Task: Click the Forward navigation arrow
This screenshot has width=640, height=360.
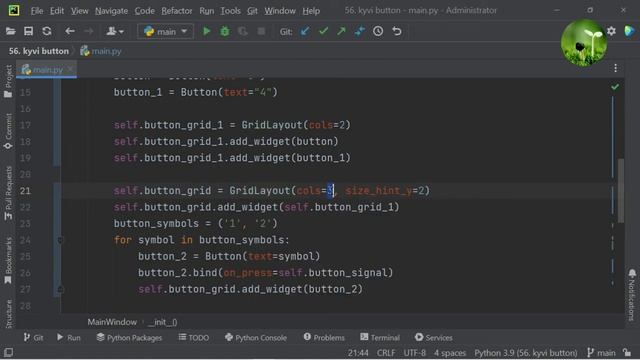Action: (89, 31)
